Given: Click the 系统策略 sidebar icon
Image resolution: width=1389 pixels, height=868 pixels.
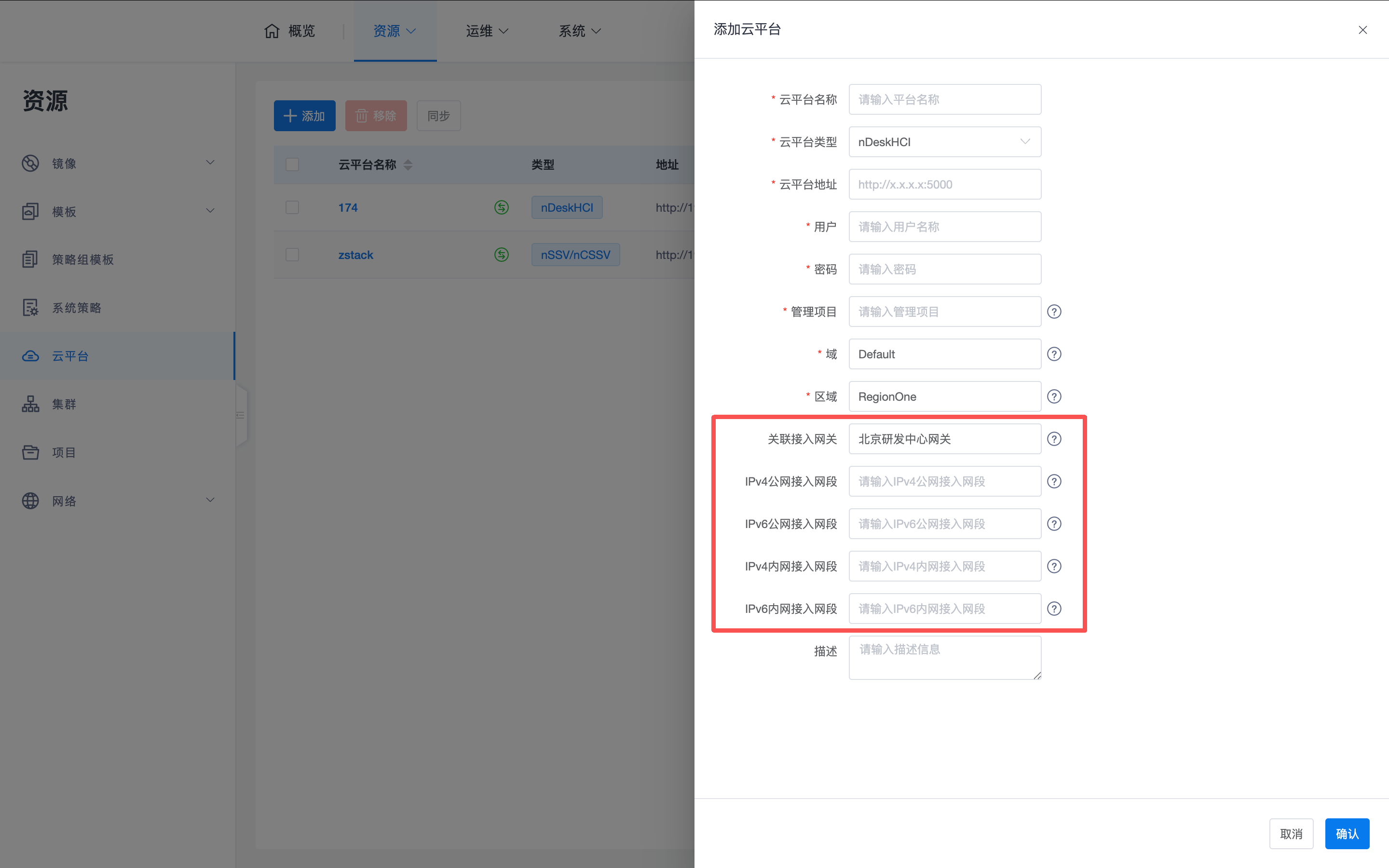Looking at the screenshot, I should [x=30, y=308].
